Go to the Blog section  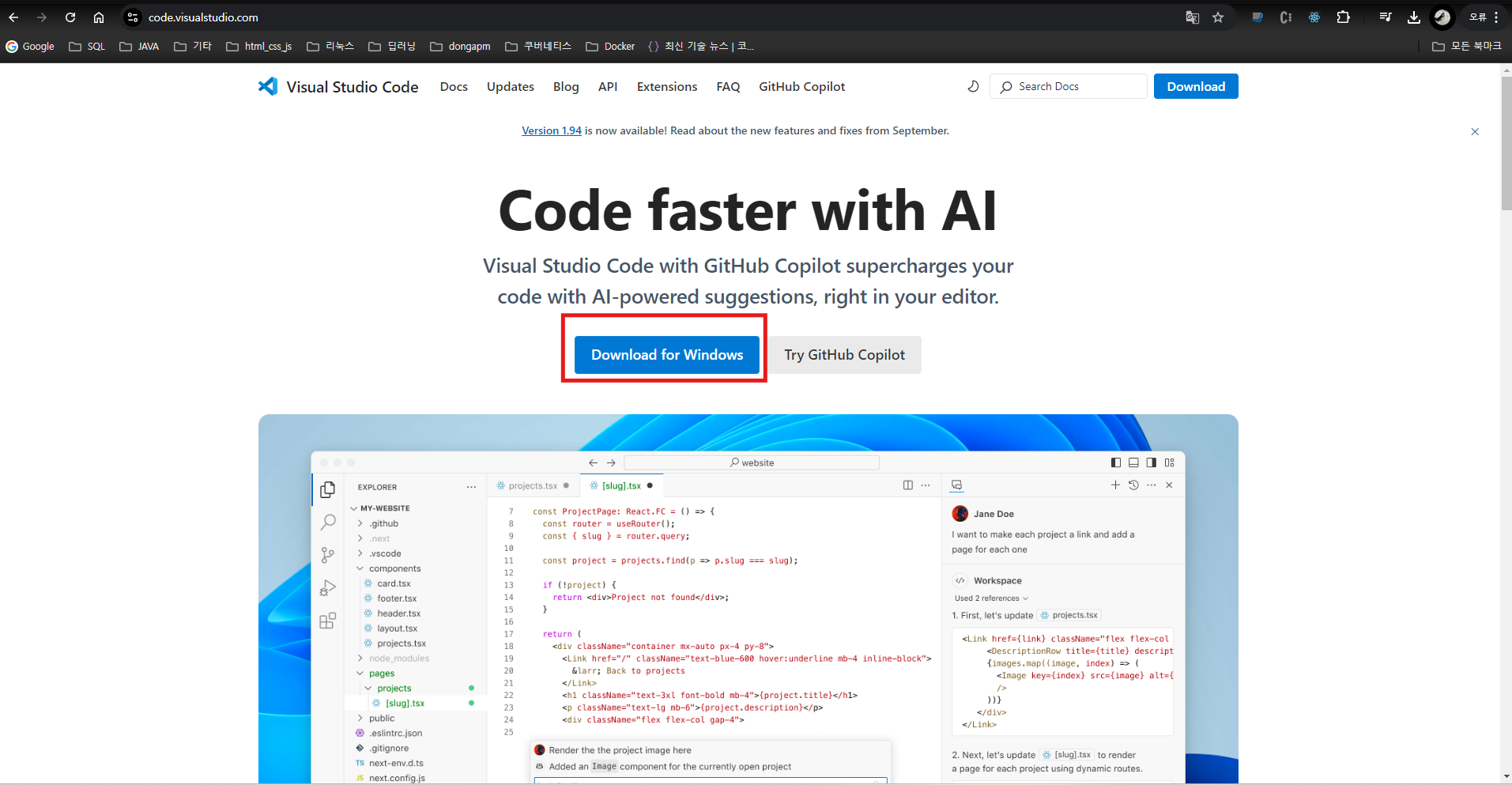[566, 87]
